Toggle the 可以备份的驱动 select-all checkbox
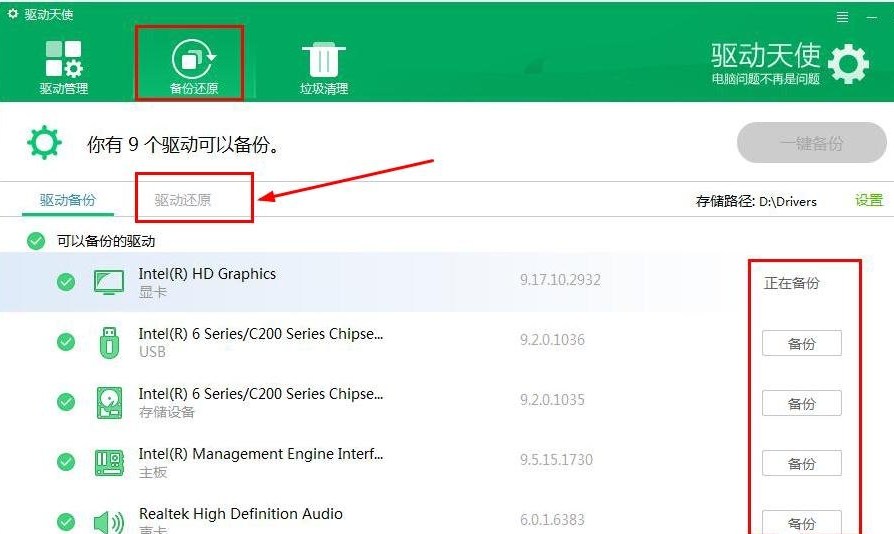Screen dimensions: 894x534 click(x=35, y=240)
